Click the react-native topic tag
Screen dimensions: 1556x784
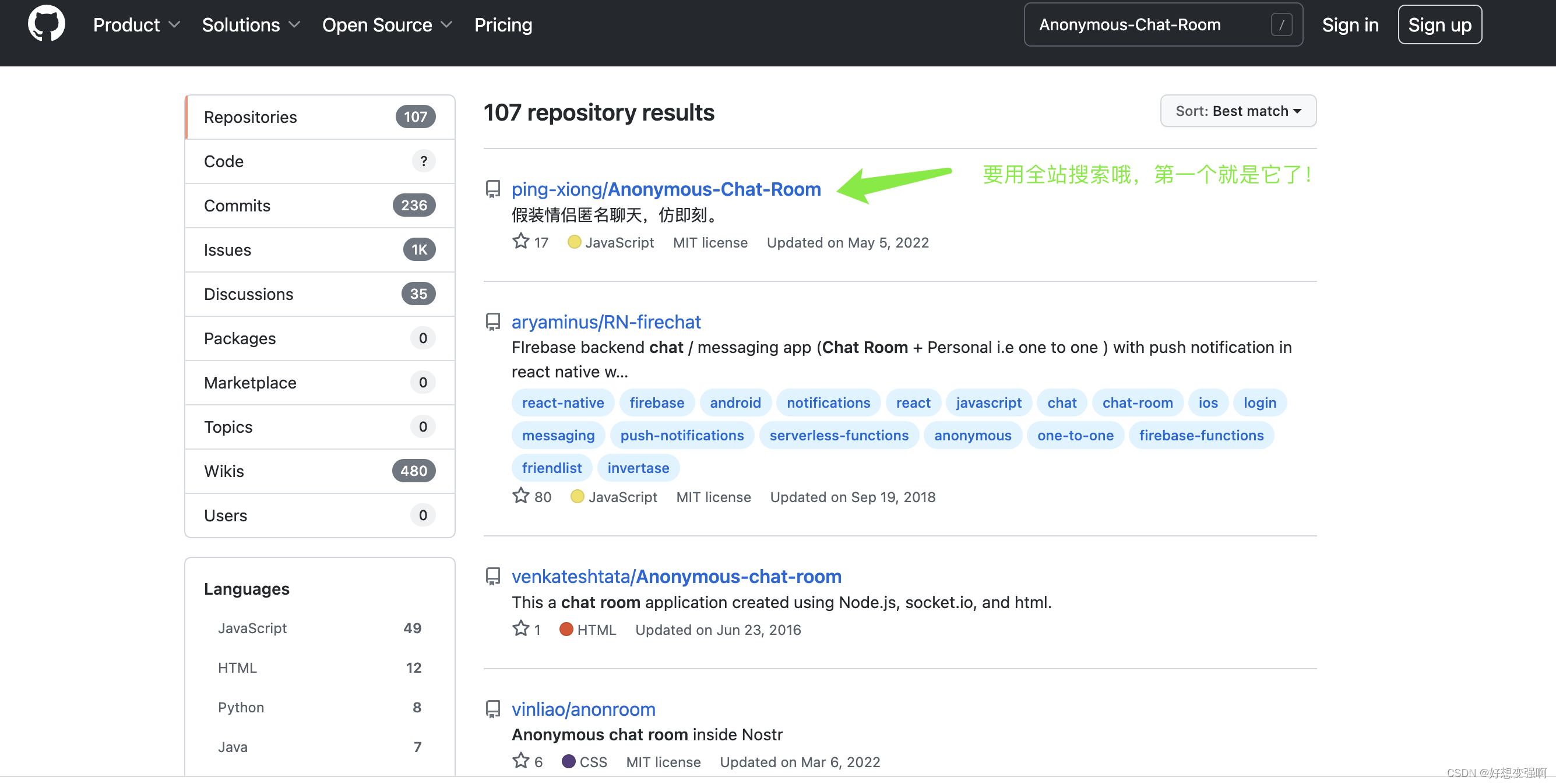563,402
